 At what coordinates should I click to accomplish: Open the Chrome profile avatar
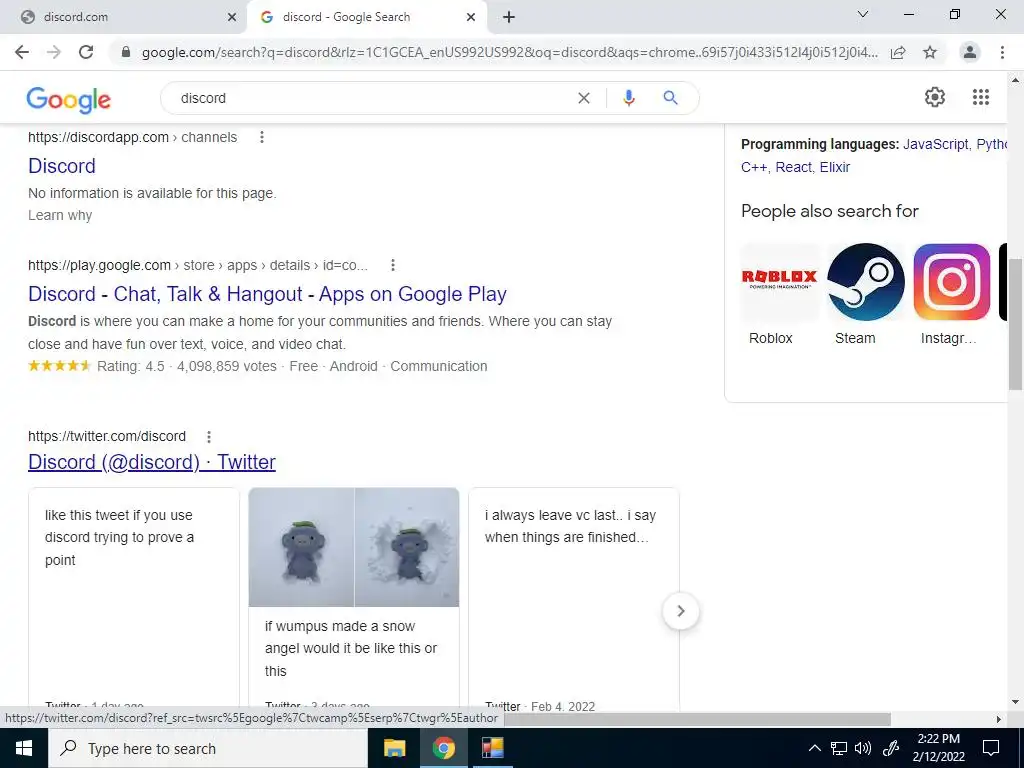970,52
